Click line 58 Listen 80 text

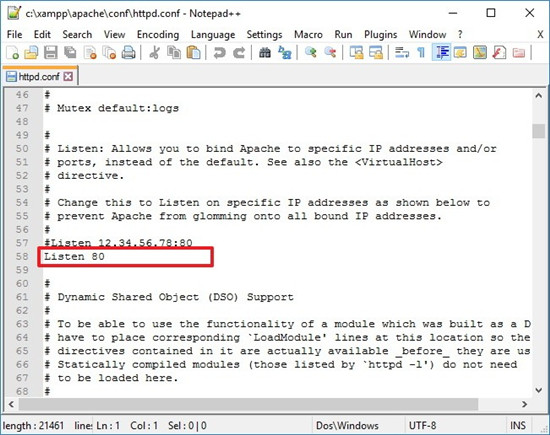[74, 256]
